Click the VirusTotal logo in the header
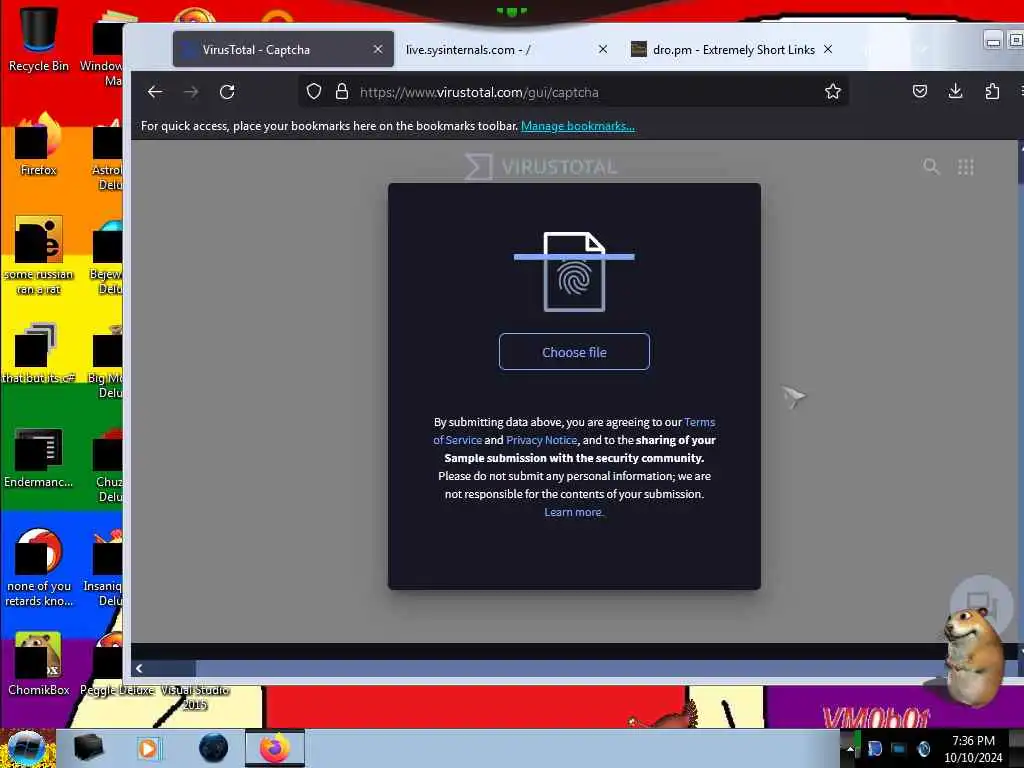This screenshot has height=768, width=1024. pyautogui.click(x=541, y=167)
